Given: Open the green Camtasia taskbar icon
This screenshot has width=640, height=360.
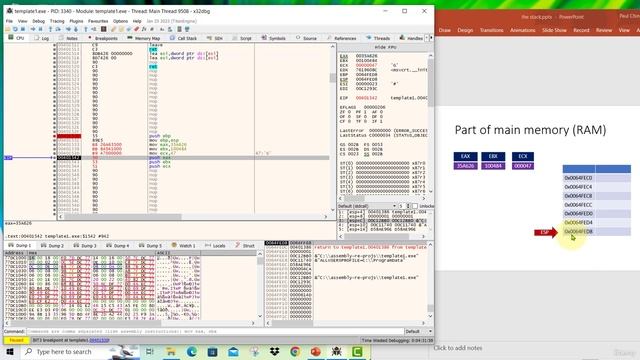Looking at the screenshot, I should [x=357, y=351].
